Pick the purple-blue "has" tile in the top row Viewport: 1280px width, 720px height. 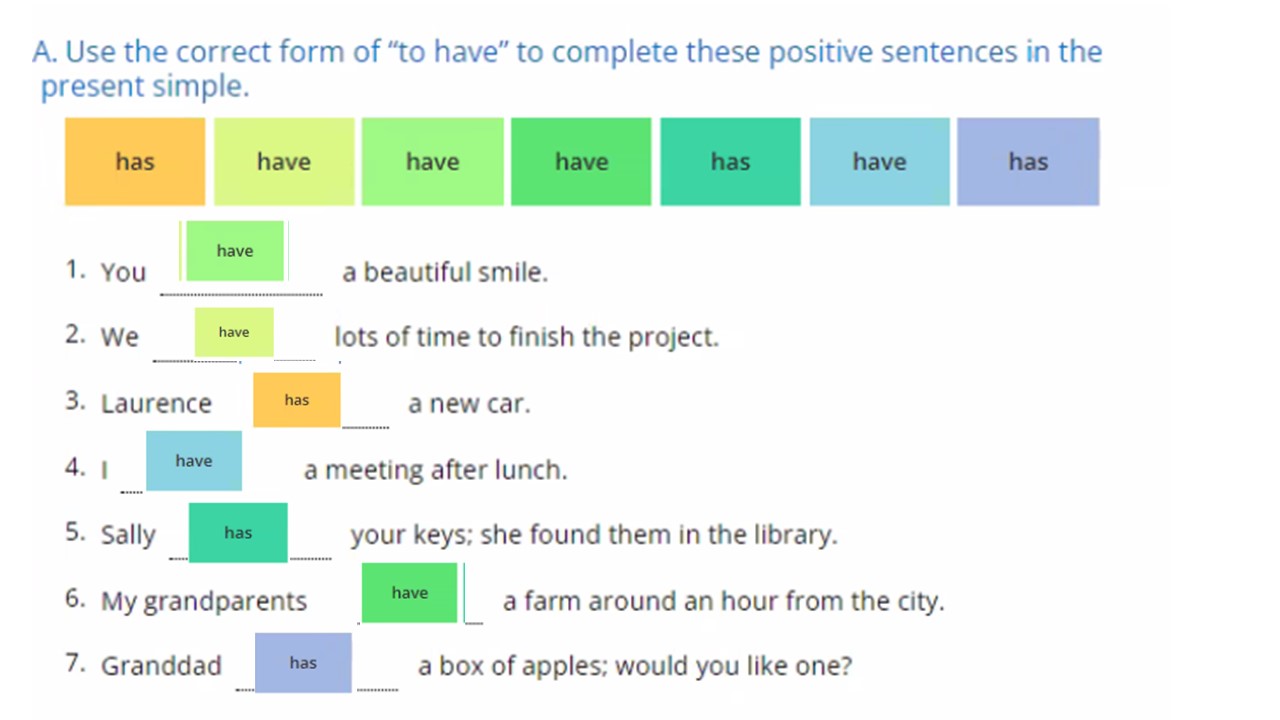click(x=1028, y=162)
